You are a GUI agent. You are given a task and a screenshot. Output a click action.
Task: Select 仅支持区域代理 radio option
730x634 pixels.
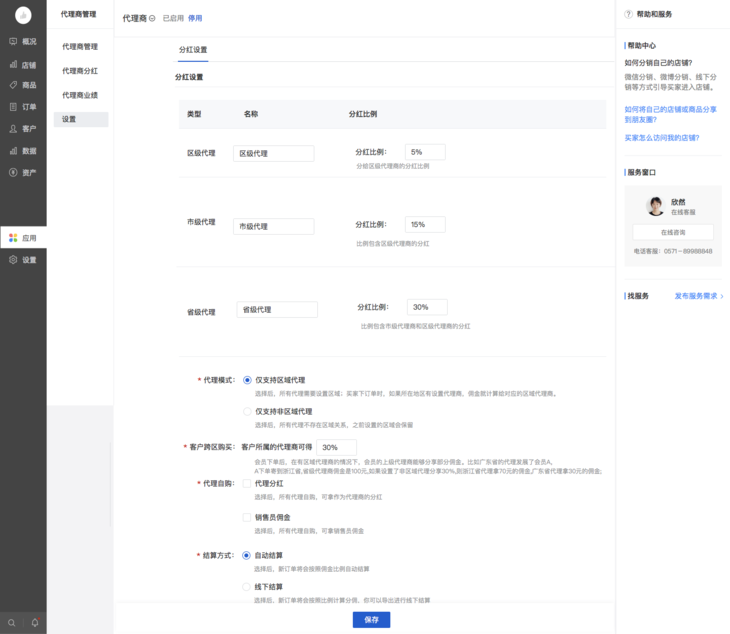coord(247,380)
